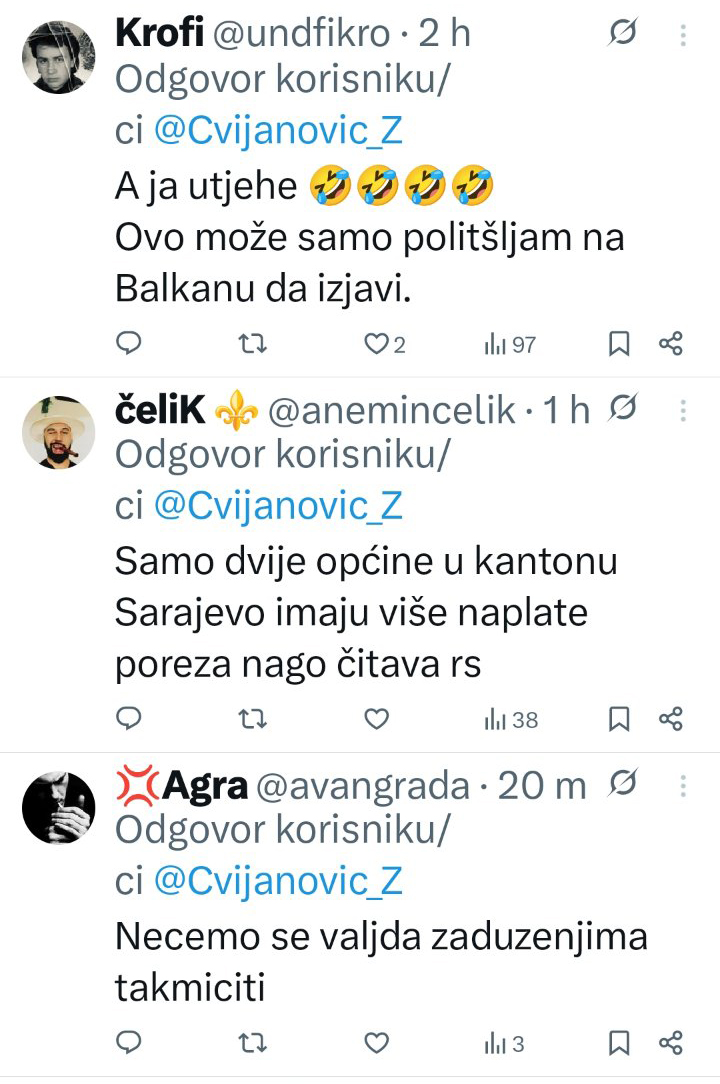Open more options on čeliK's tweet
This screenshot has width=720, height=1084.
point(684,410)
